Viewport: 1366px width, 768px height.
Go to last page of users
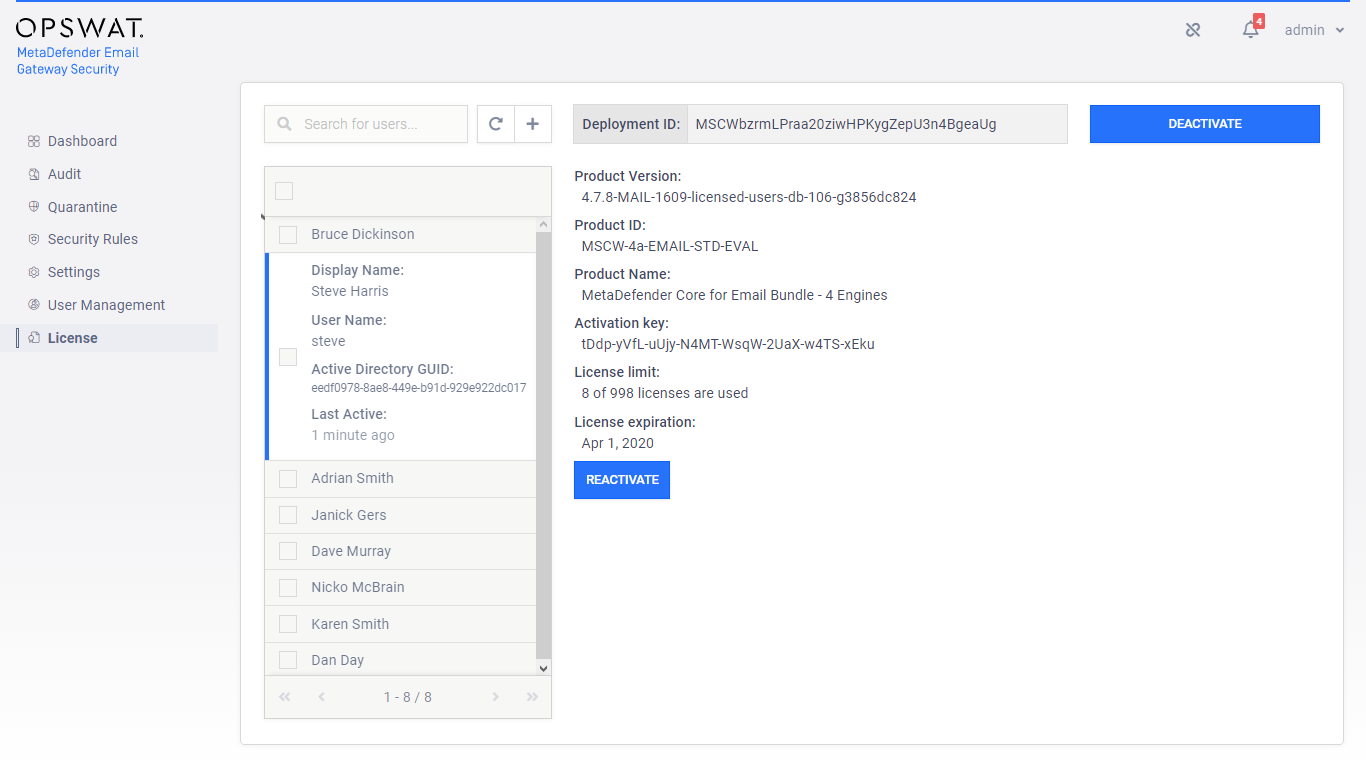point(532,697)
